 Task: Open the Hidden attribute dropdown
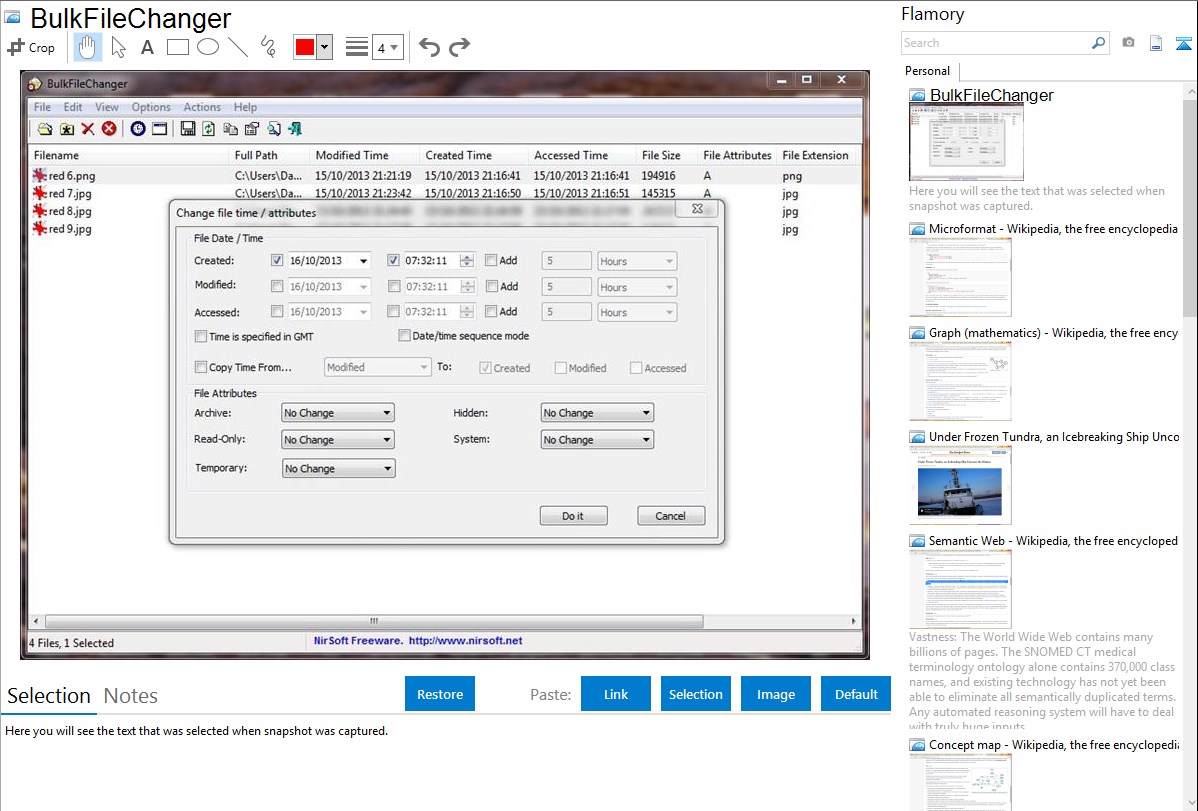pyautogui.click(x=597, y=413)
